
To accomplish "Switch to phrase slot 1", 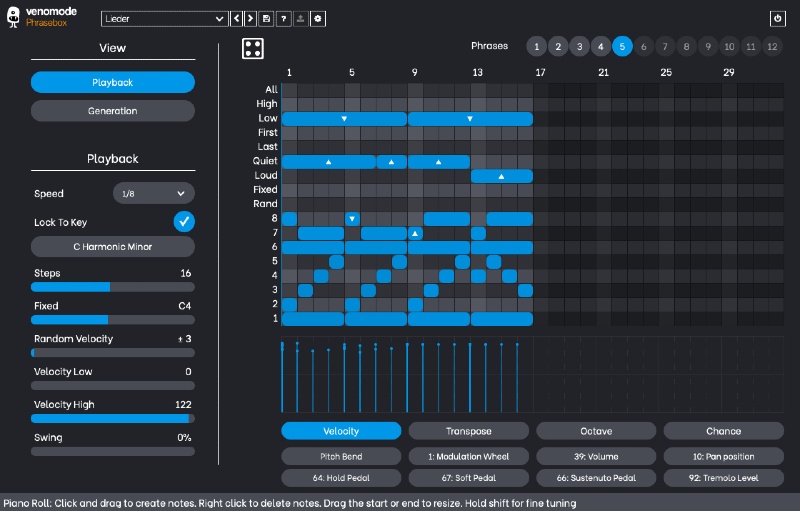I will pos(536,46).
